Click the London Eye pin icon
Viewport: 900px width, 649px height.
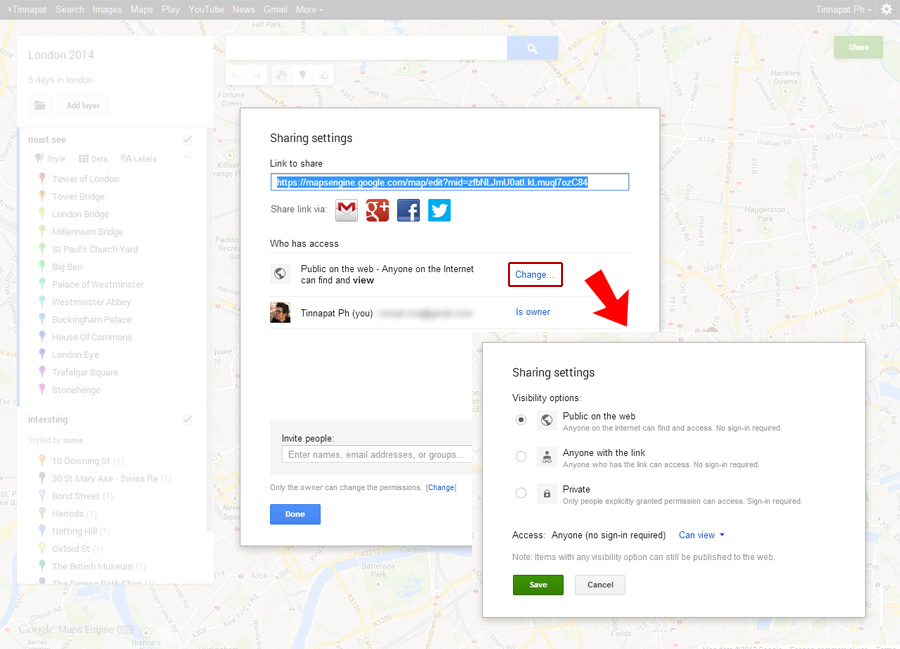pyautogui.click(x=42, y=354)
